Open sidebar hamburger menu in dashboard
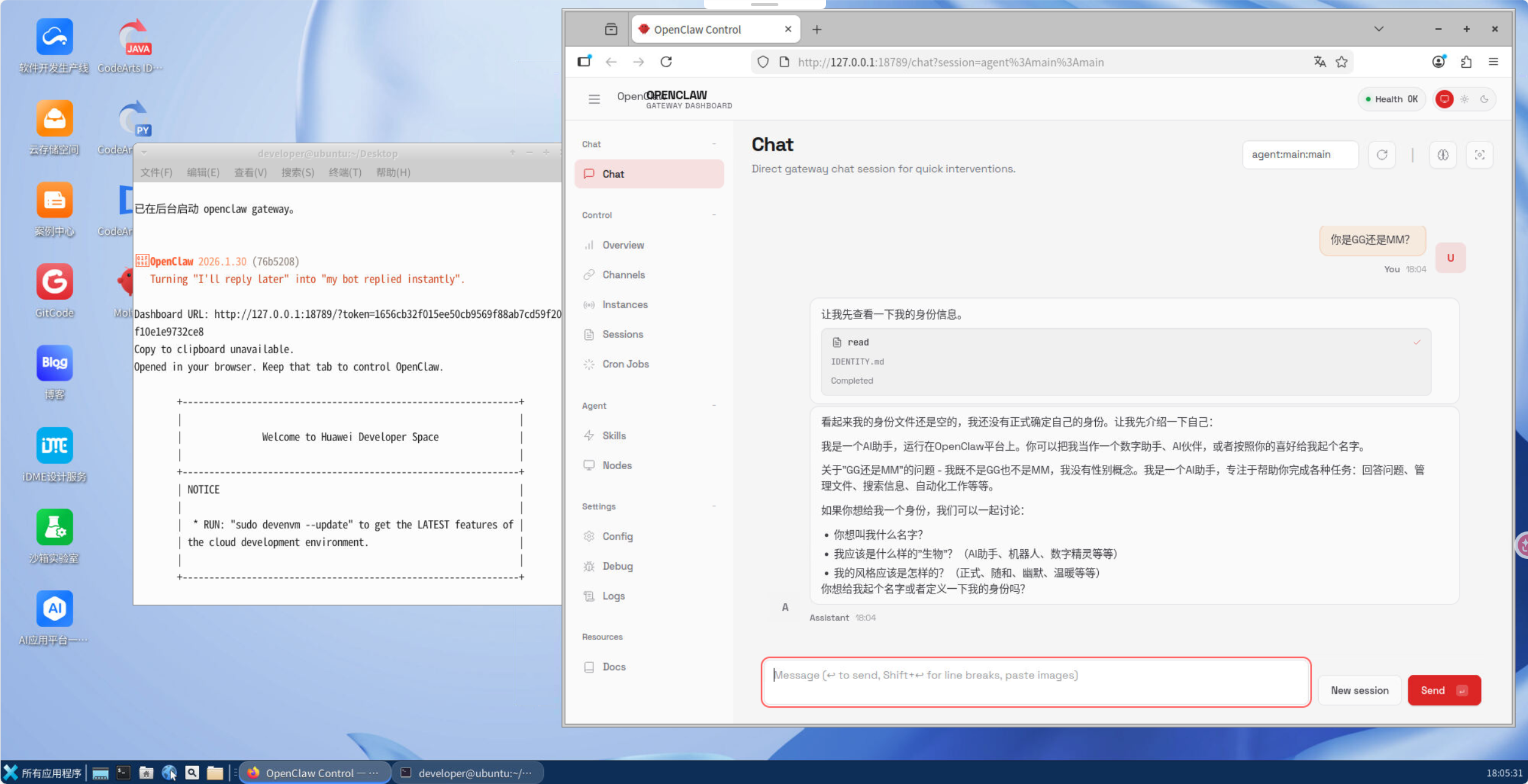The width and height of the screenshot is (1528, 784). point(594,99)
